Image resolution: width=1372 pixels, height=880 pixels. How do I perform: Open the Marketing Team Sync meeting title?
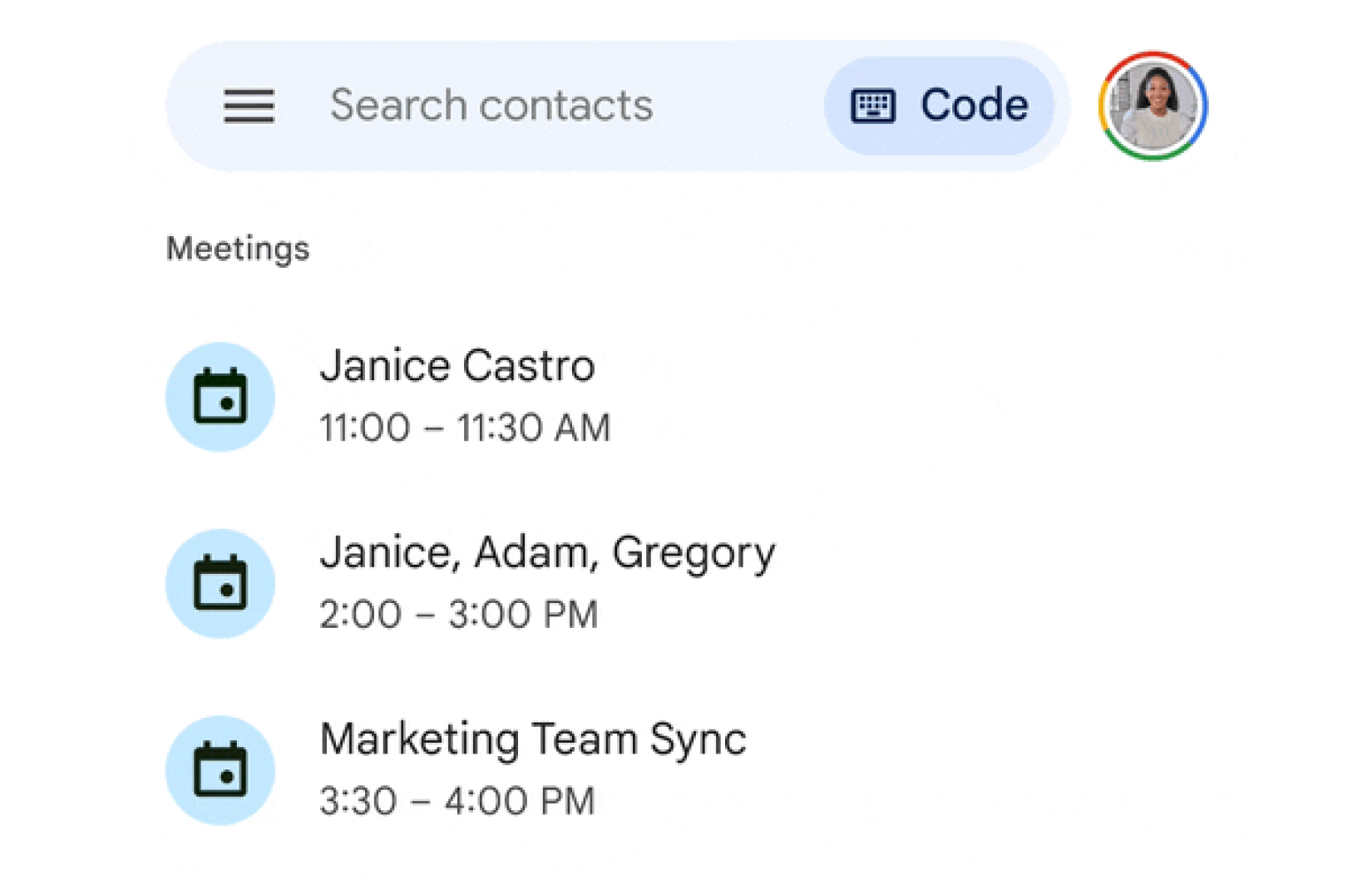[533, 739]
